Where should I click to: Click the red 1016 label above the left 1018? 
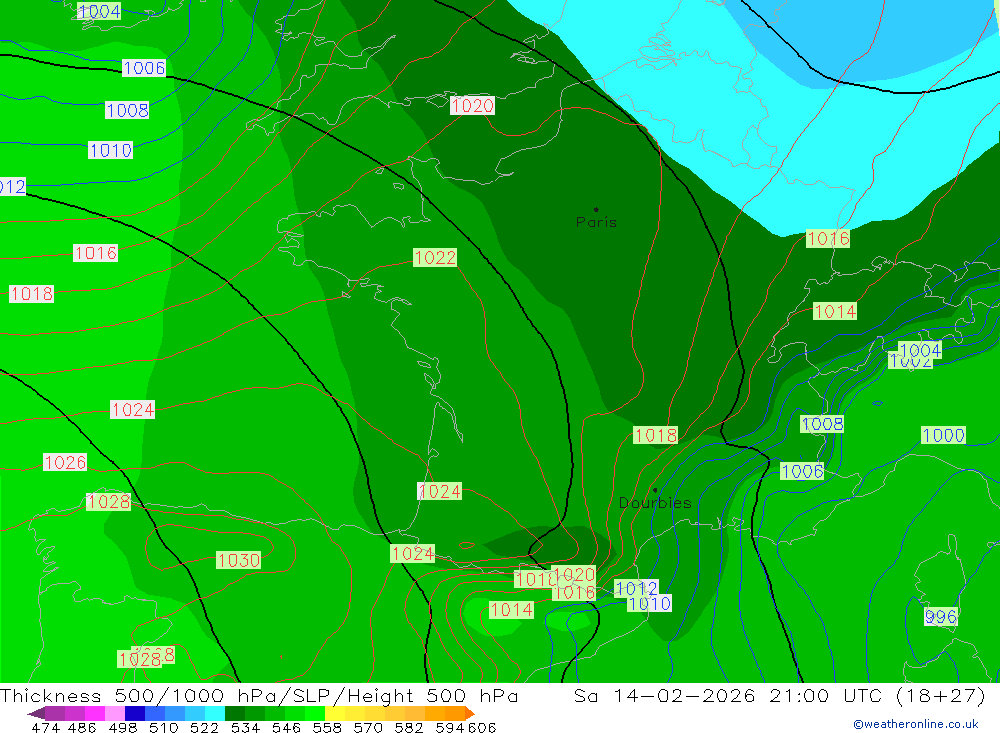pyautogui.click(x=96, y=253)
